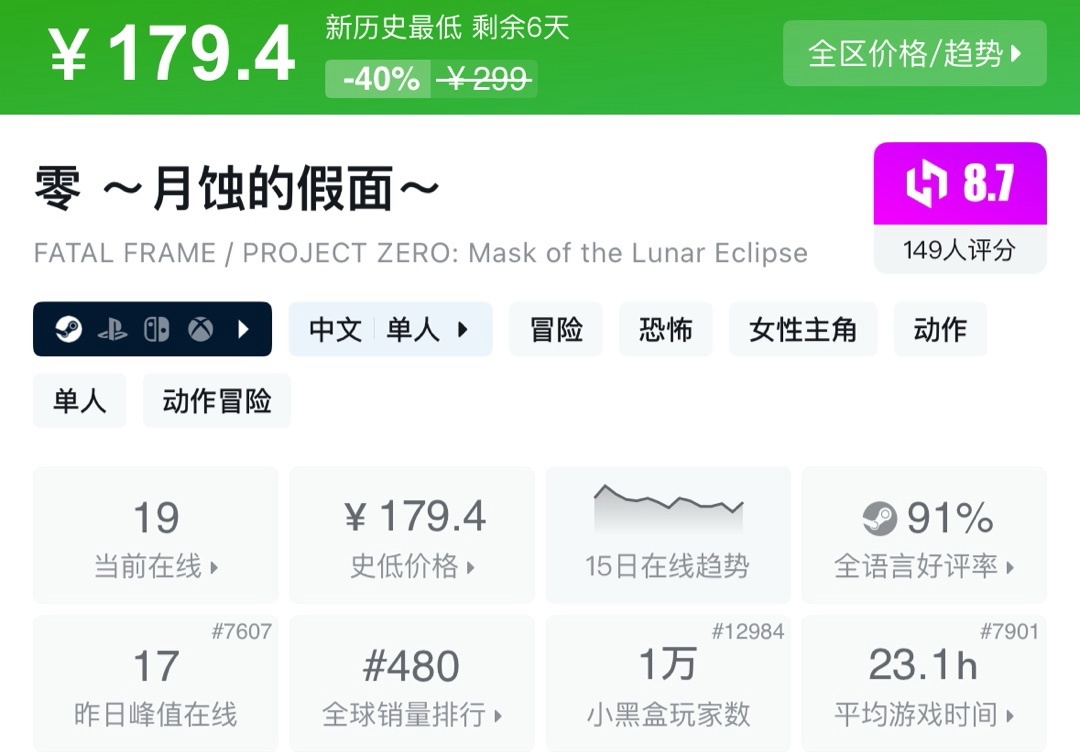Tap the 动作冒险 tag
This screenshot has width=1080, height=755.
click(x=217, y=401)
